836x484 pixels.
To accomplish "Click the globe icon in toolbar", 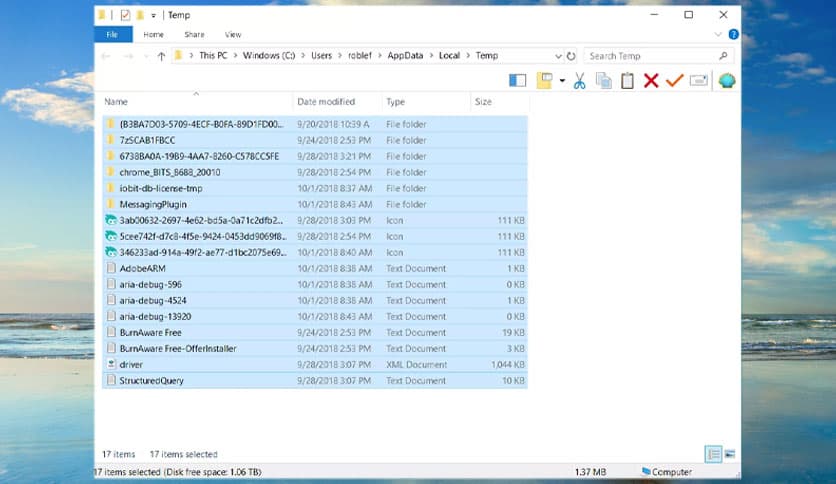I will click(727, 81).
